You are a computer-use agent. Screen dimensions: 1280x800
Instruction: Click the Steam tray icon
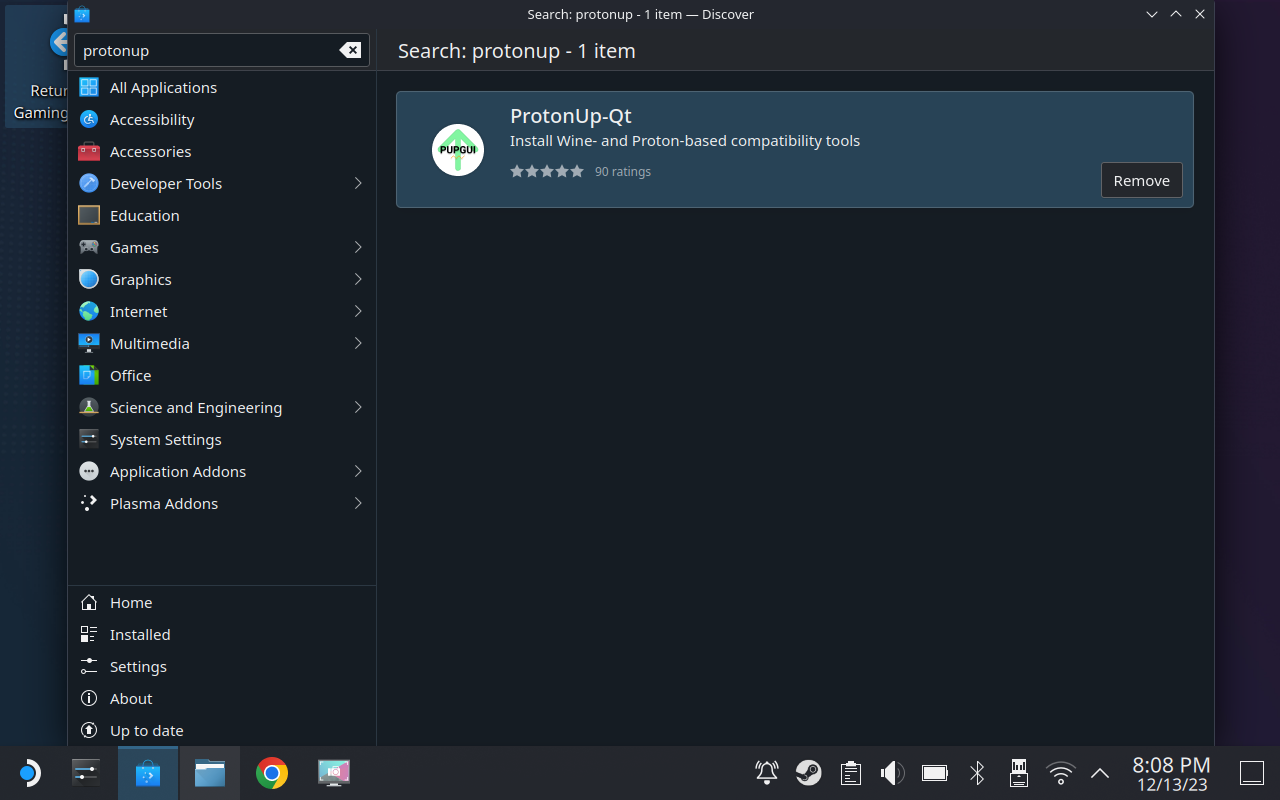[x=809, y=773]
